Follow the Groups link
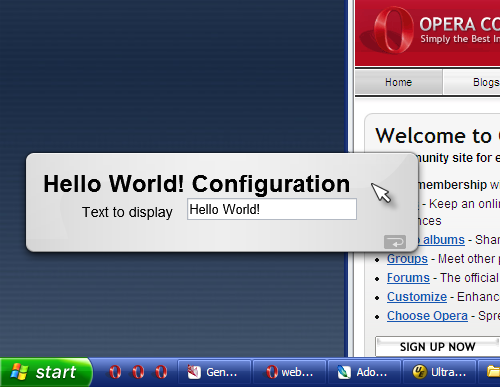The height and width of the screenshot is (387, 500). click(x=407, y=259)
